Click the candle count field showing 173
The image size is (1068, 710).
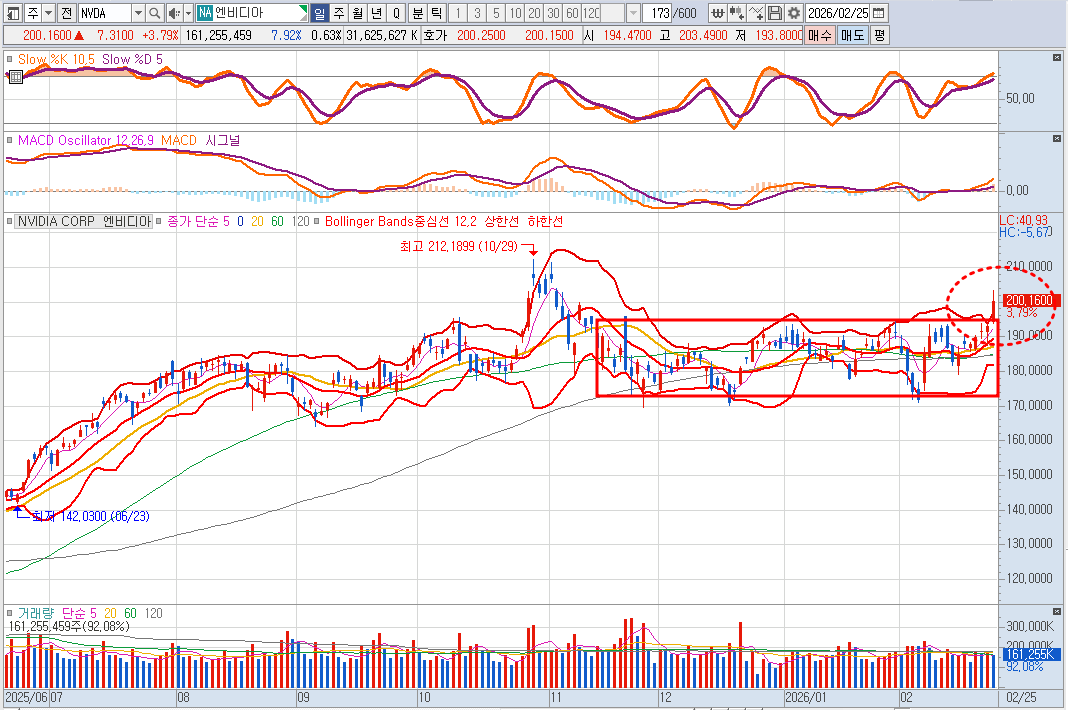click(659, 13)
